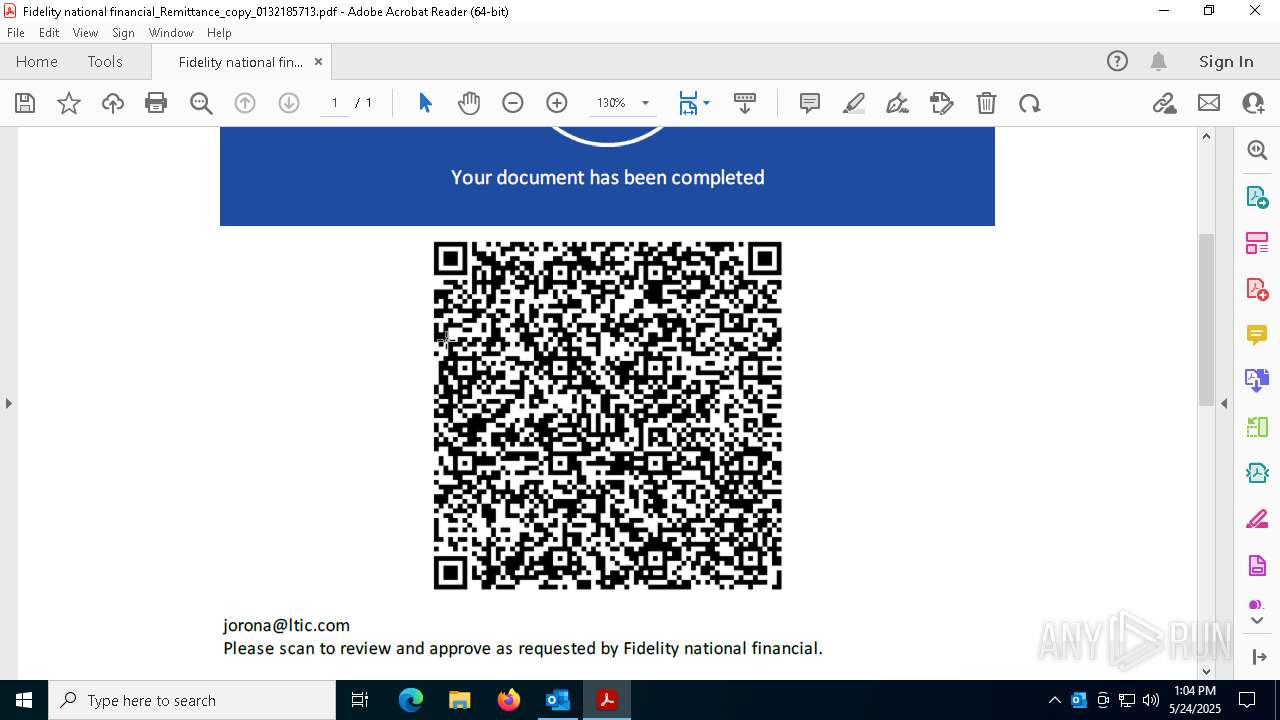Click the Delete trash icon
The height and width of the screenshot is (720, 1280).
click(x=986, y=103)
